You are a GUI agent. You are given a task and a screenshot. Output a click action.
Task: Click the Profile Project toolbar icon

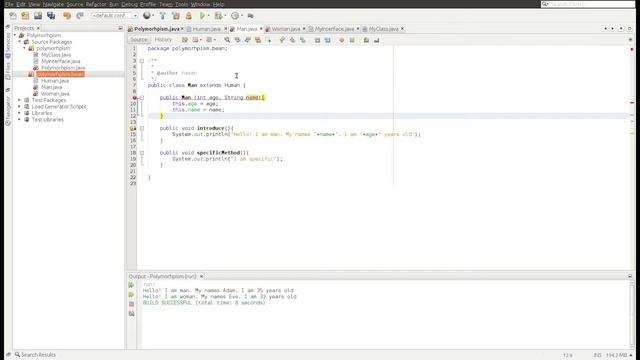(235, 16)
